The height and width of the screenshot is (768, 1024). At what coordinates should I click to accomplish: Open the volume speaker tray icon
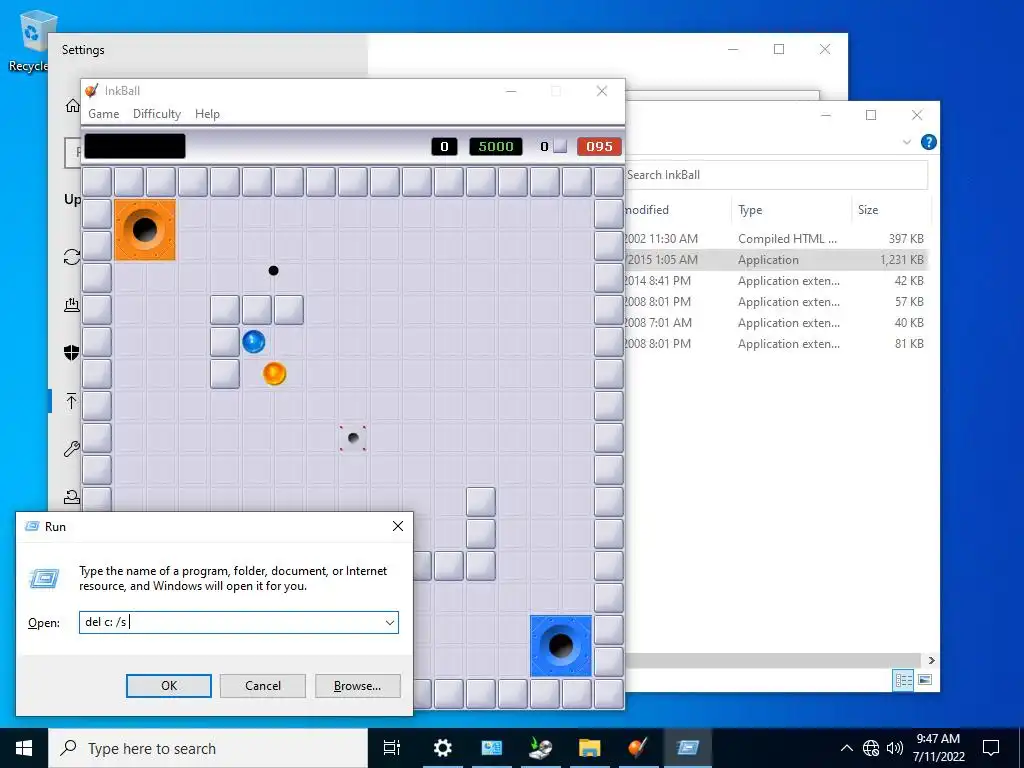894,748
